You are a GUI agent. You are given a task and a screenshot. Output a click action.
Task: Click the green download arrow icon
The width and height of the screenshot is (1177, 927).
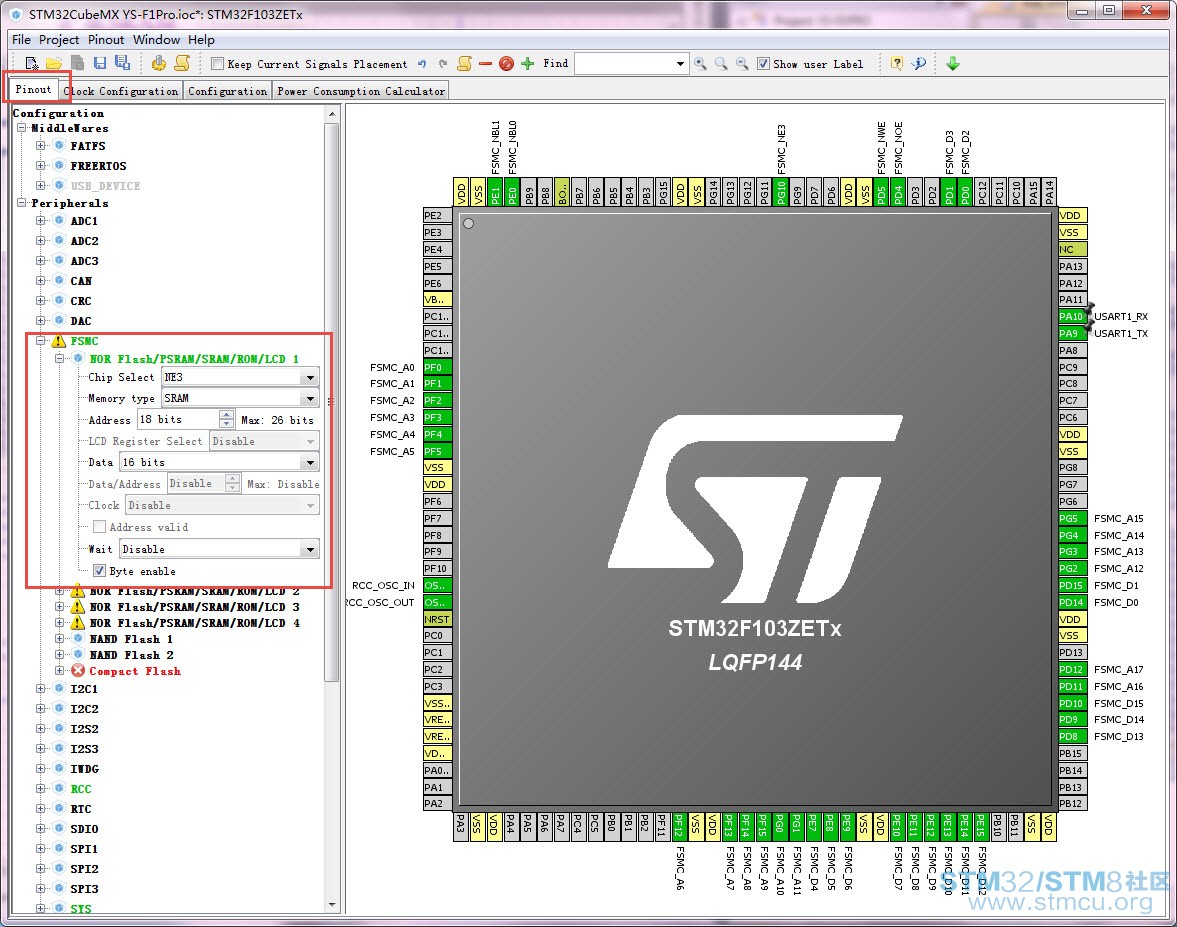[953, 64]
